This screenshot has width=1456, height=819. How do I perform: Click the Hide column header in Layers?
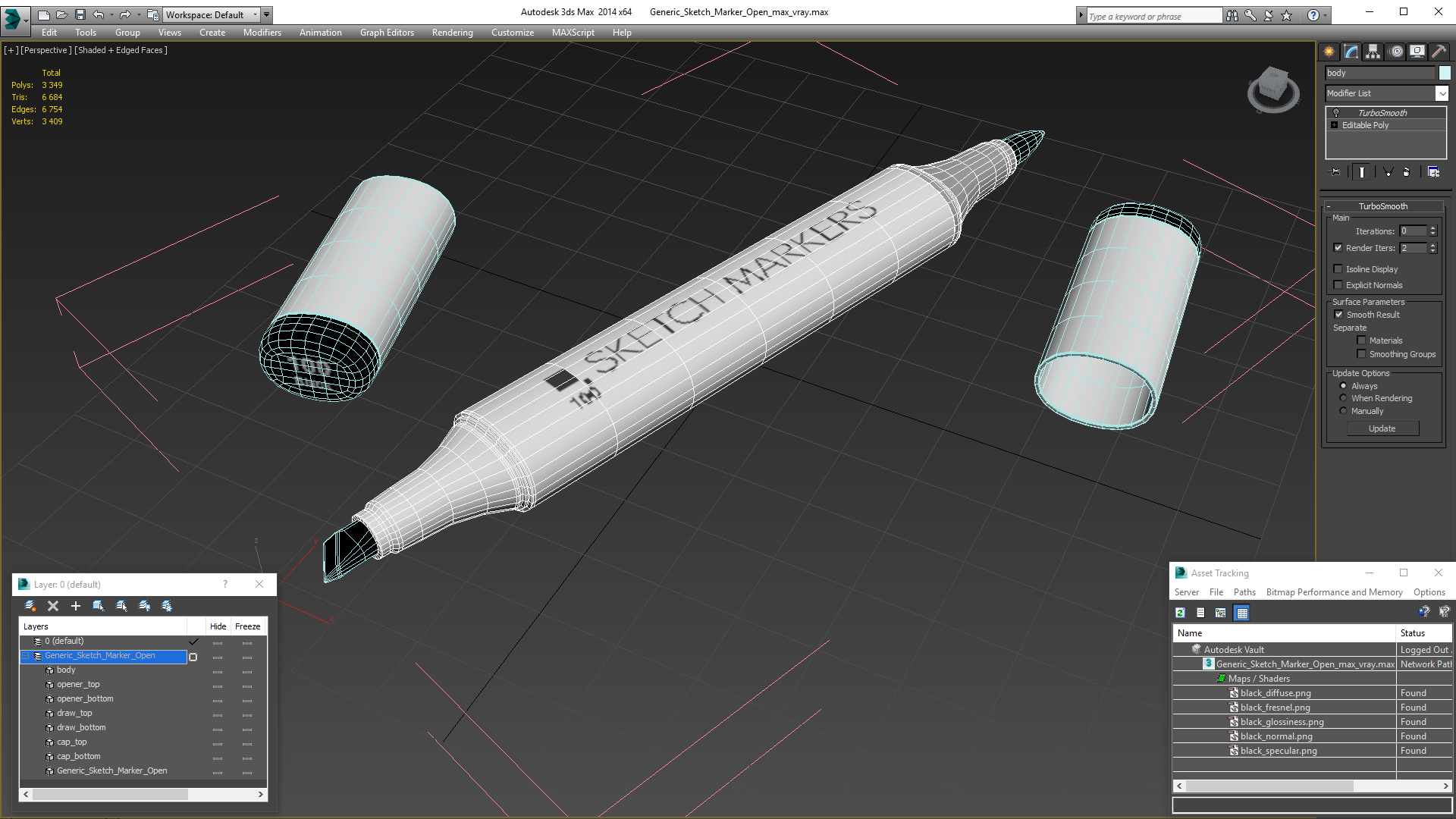[x=218, y=626]
